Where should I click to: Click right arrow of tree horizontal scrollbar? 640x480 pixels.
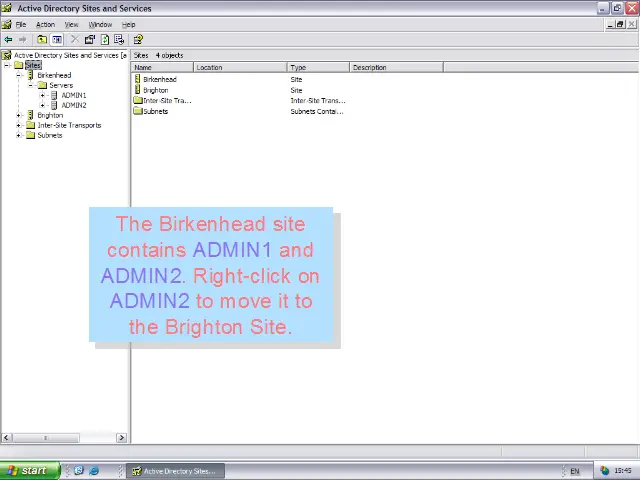122,437
